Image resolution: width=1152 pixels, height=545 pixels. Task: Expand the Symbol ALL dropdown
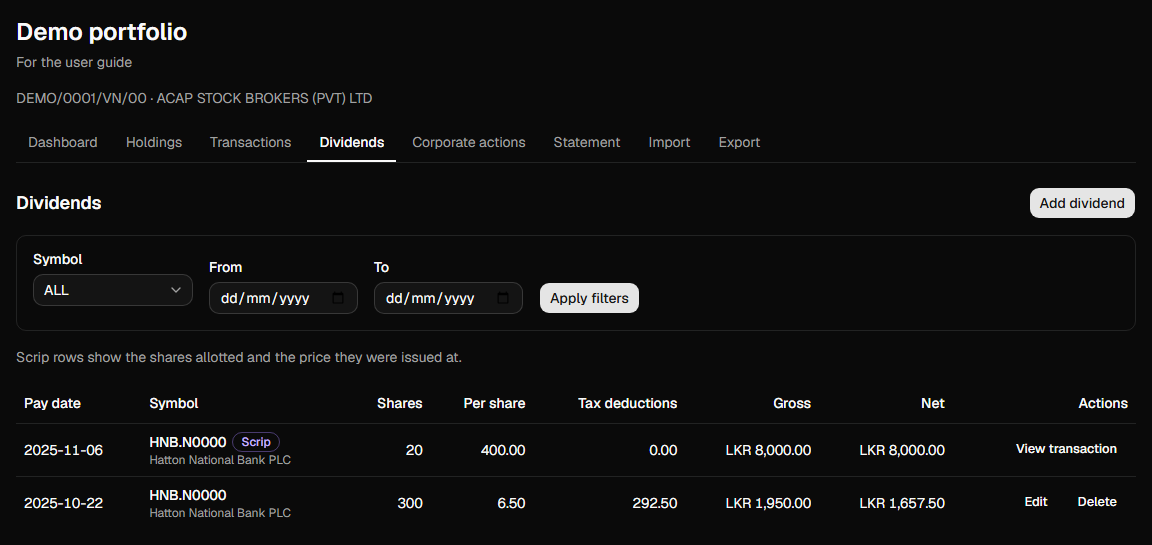pyautogui.click(x=112, y=290)
